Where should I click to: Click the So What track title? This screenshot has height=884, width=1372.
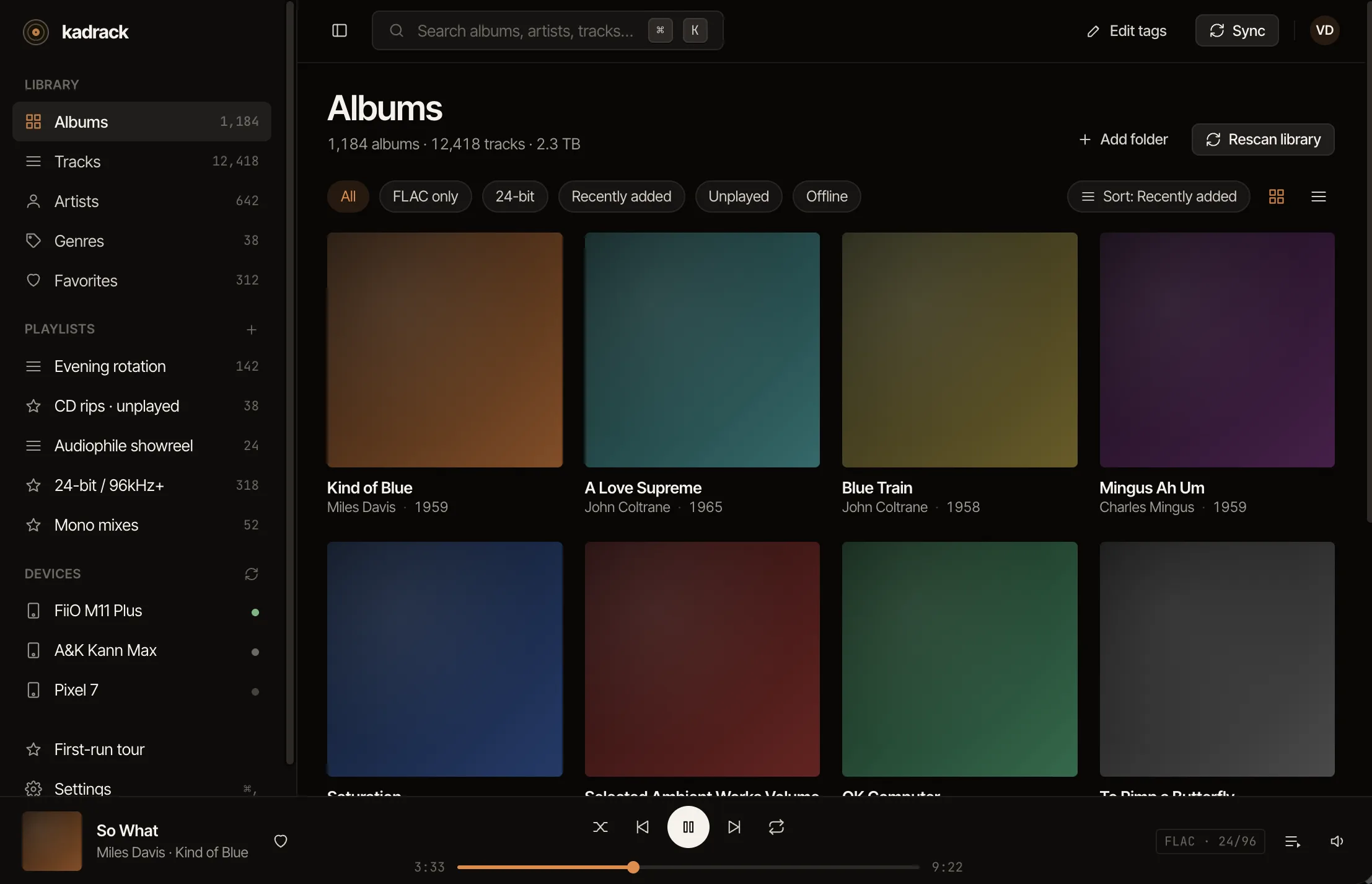[x=127, y=831]
